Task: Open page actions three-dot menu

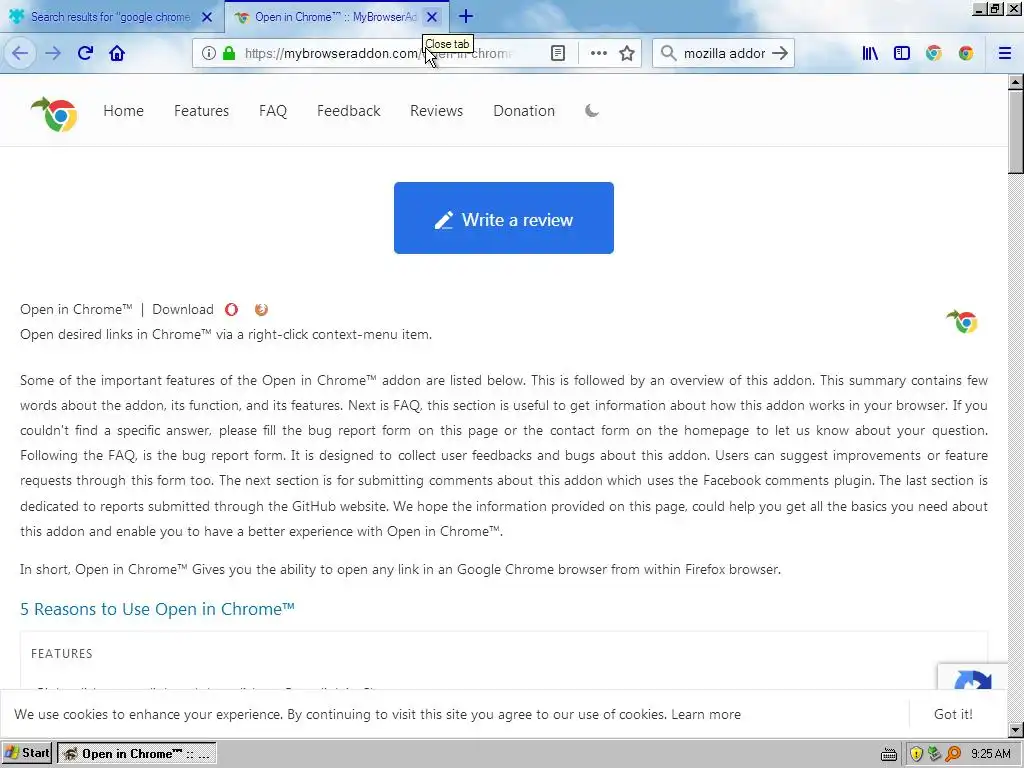Action: click(598, 53)
